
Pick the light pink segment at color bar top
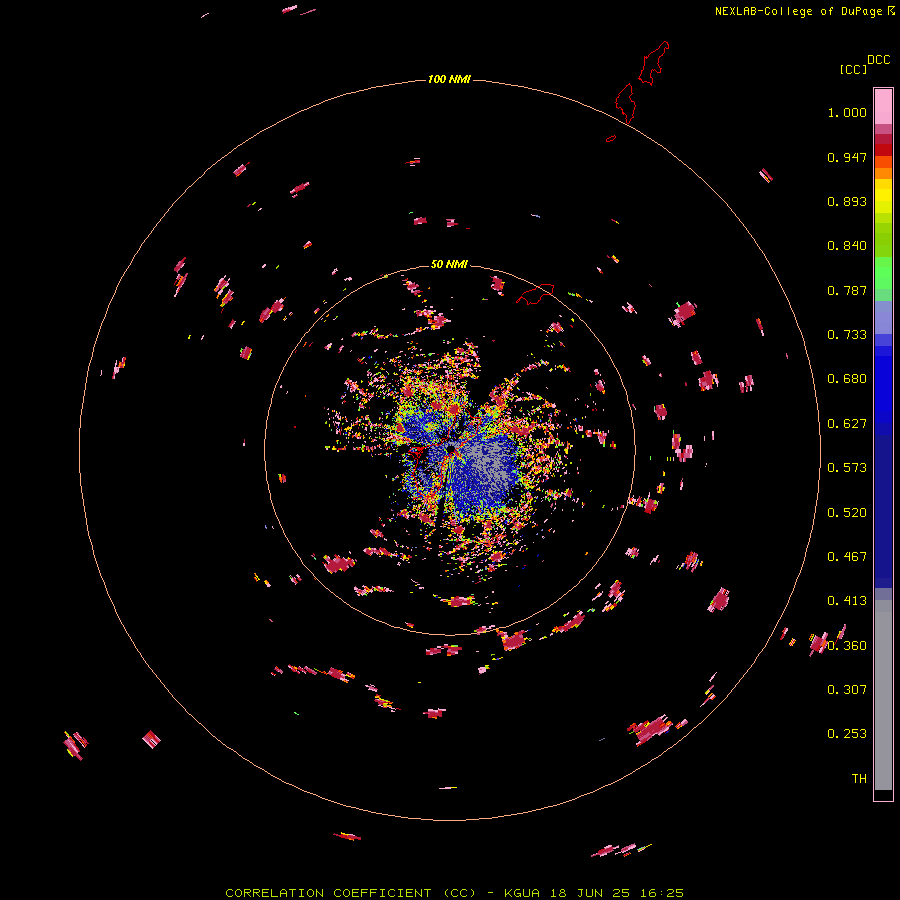point(883,106)
